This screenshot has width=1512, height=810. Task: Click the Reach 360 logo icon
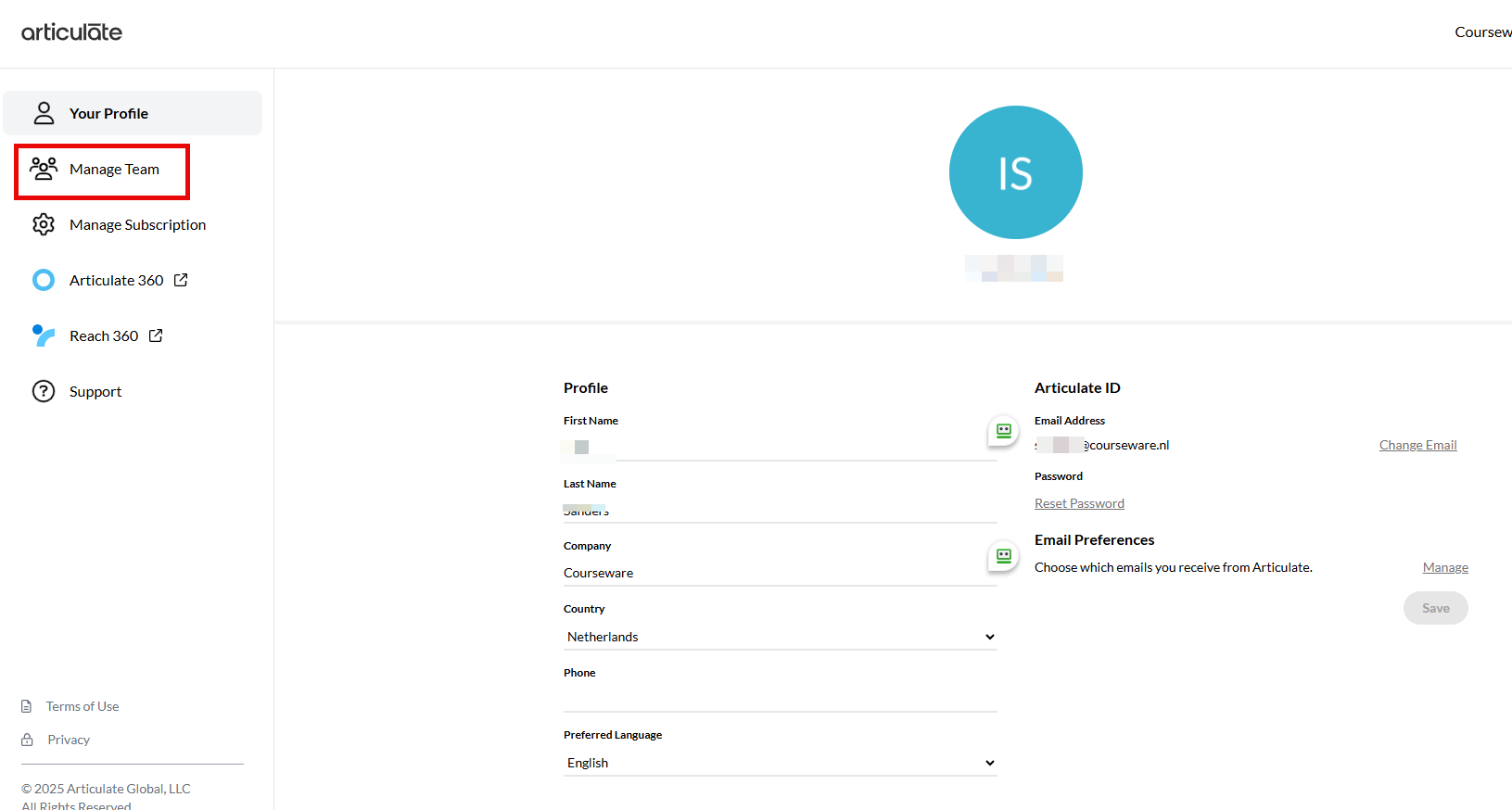point(44,335)
